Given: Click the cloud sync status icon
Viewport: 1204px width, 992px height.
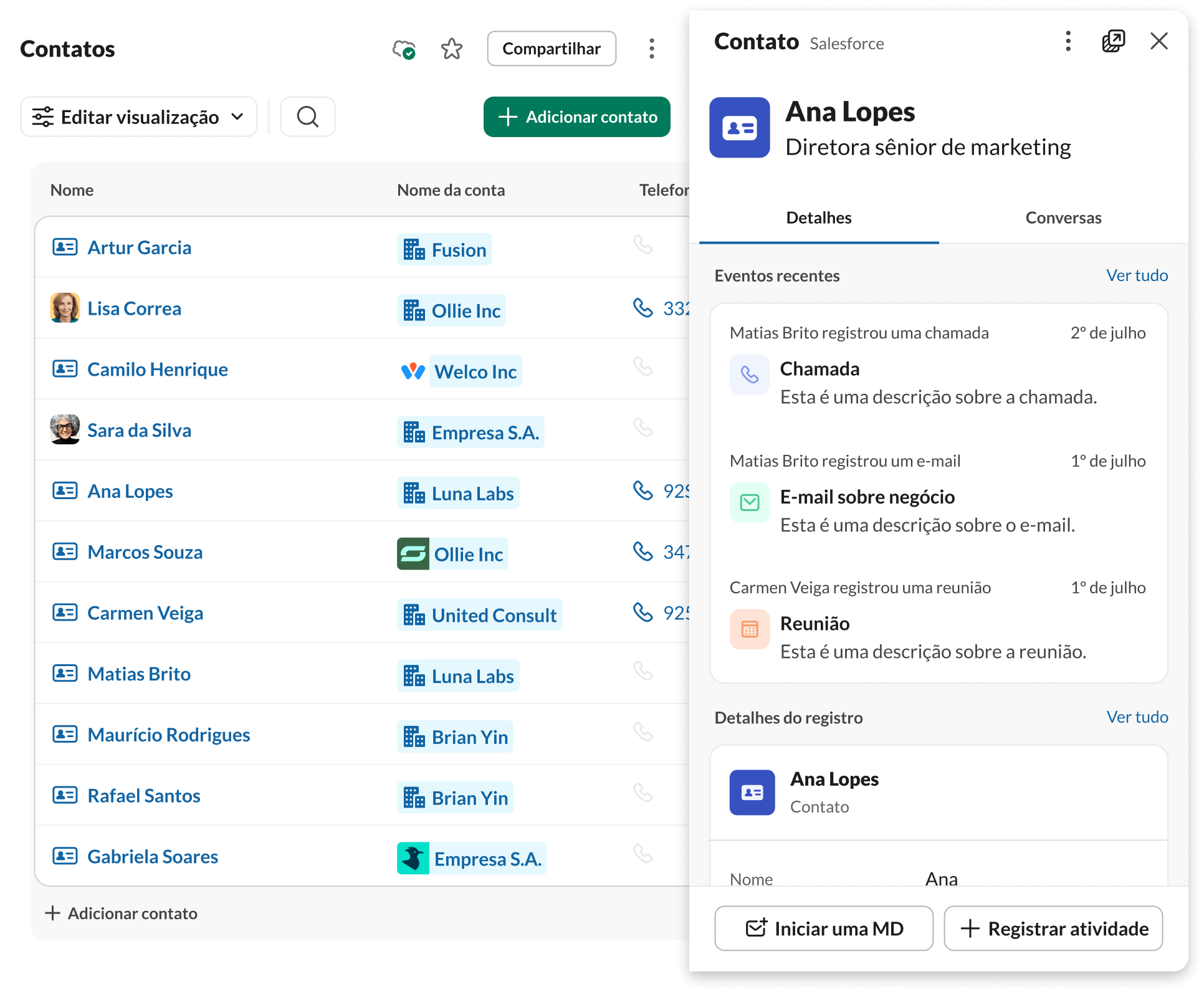Looking at the screenshot, I should 404,49.
